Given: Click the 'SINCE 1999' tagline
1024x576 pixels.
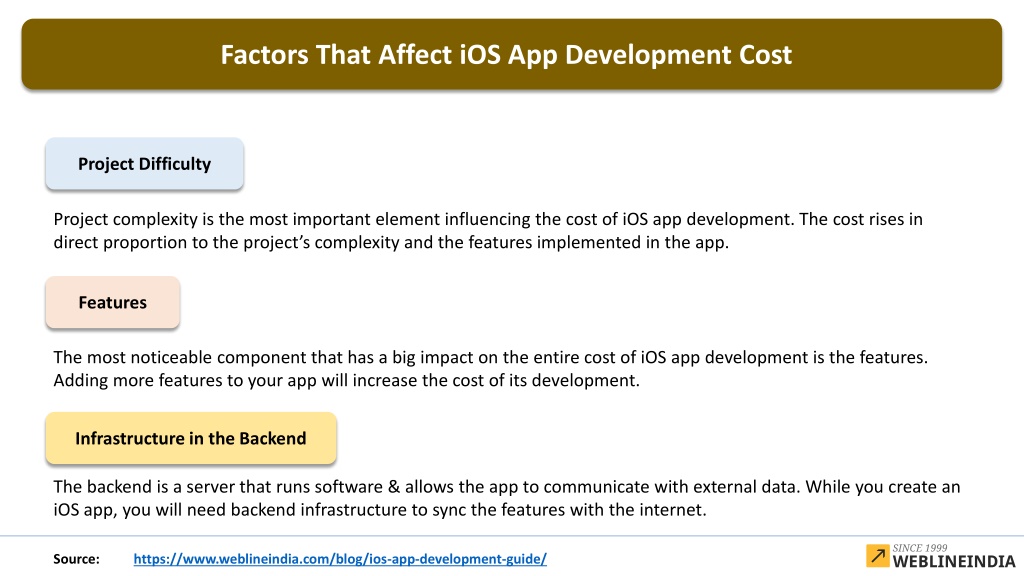Looking at the screenshot, I should coord(920,548).
